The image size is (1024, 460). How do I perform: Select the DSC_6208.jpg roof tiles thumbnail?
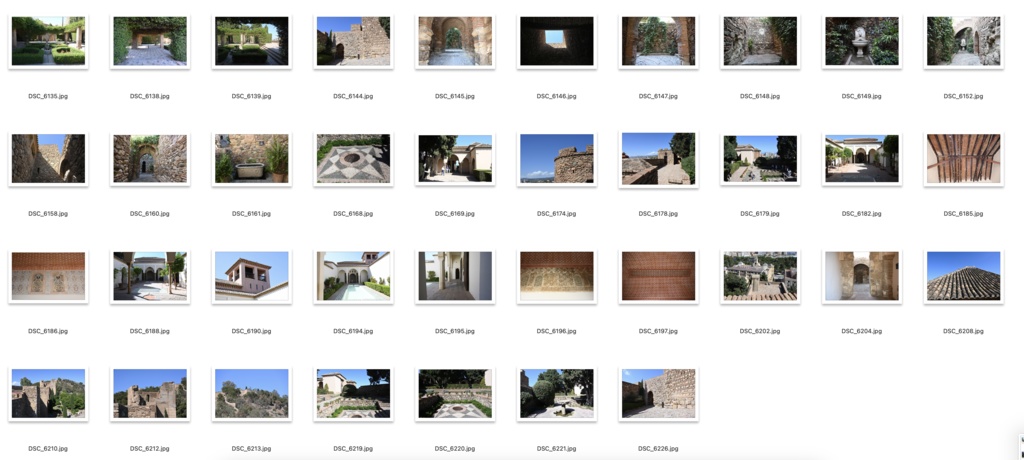pos(963,276)
